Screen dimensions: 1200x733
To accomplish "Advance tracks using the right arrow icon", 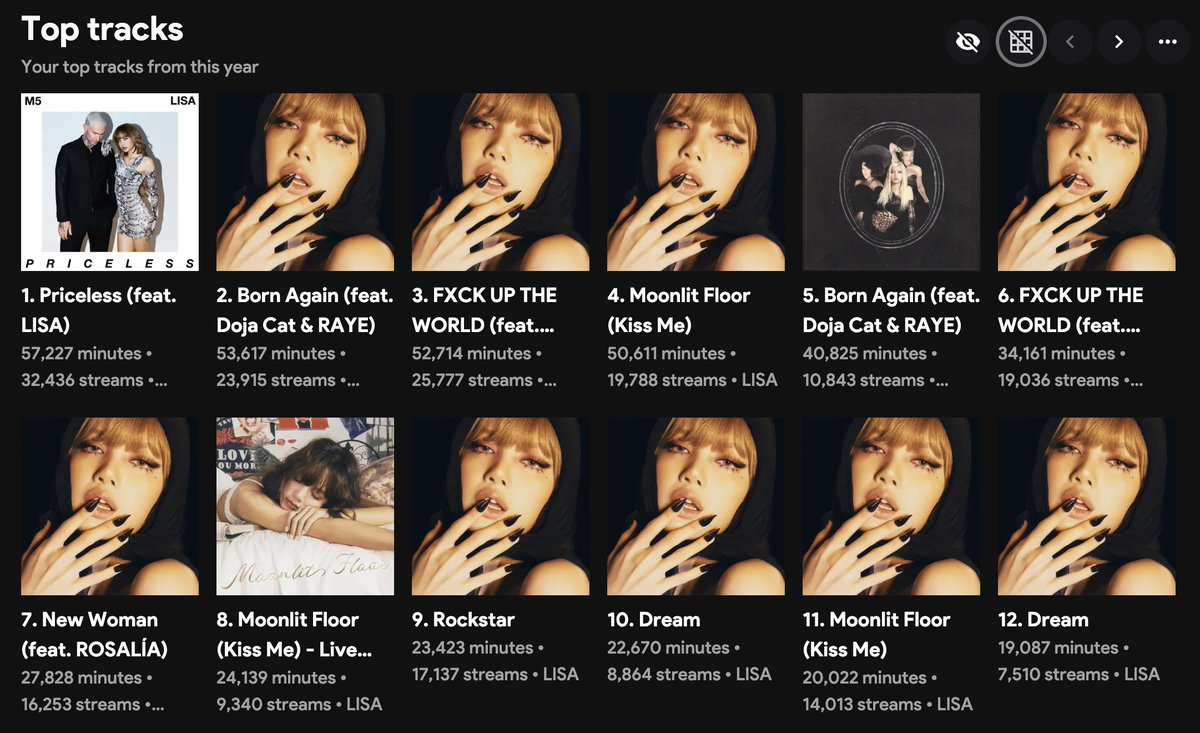I will pyautogui.click(x=1118, y=41).
